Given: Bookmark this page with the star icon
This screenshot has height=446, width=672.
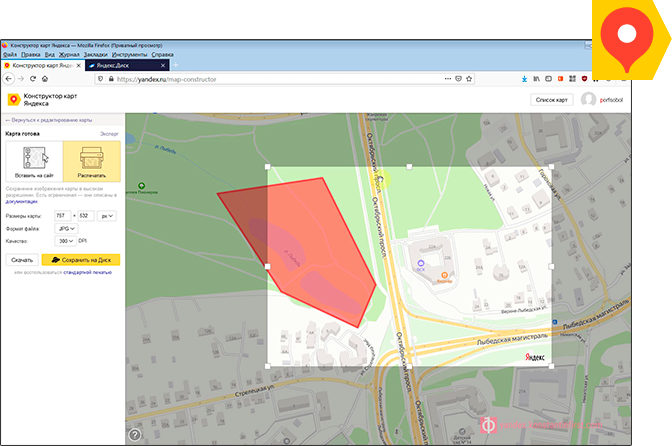Looking at the screenshot, I should coord(469,79).
